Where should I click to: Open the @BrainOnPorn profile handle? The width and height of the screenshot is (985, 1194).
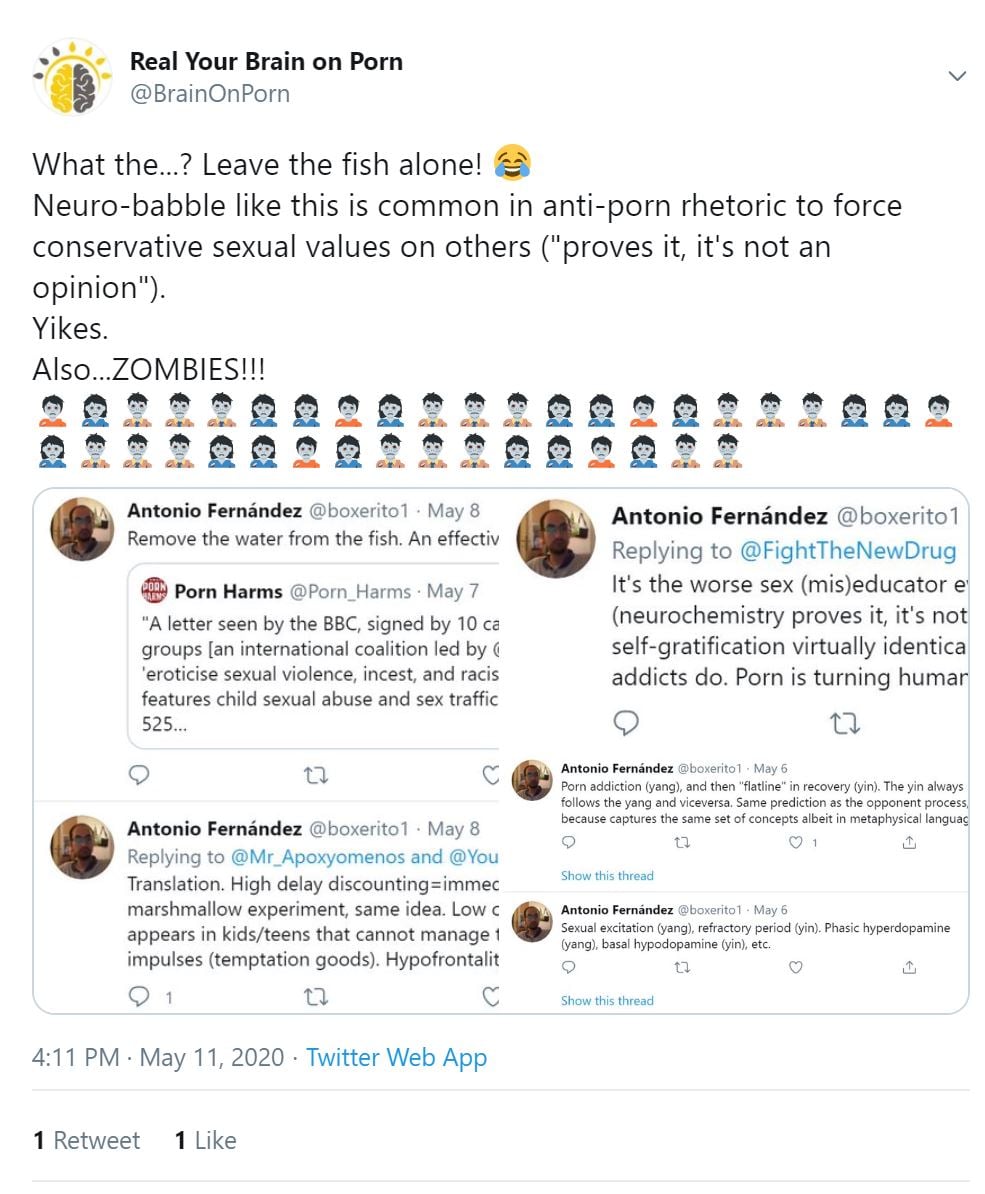point(209,94)
